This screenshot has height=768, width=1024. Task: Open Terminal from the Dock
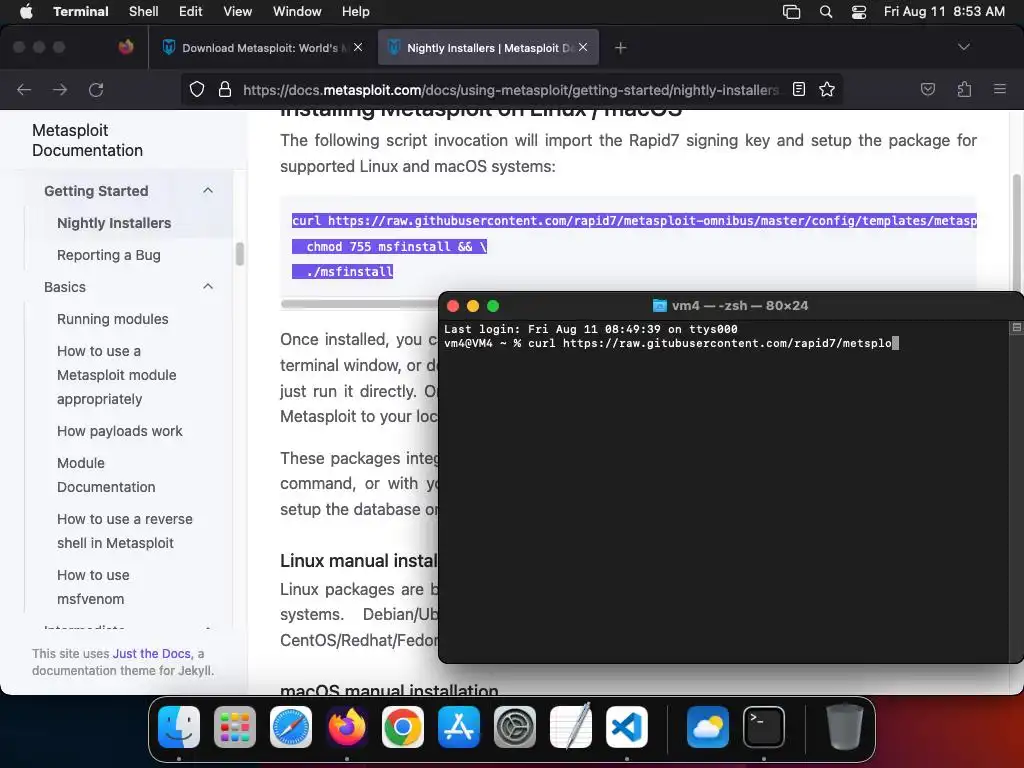click(764, 727)
